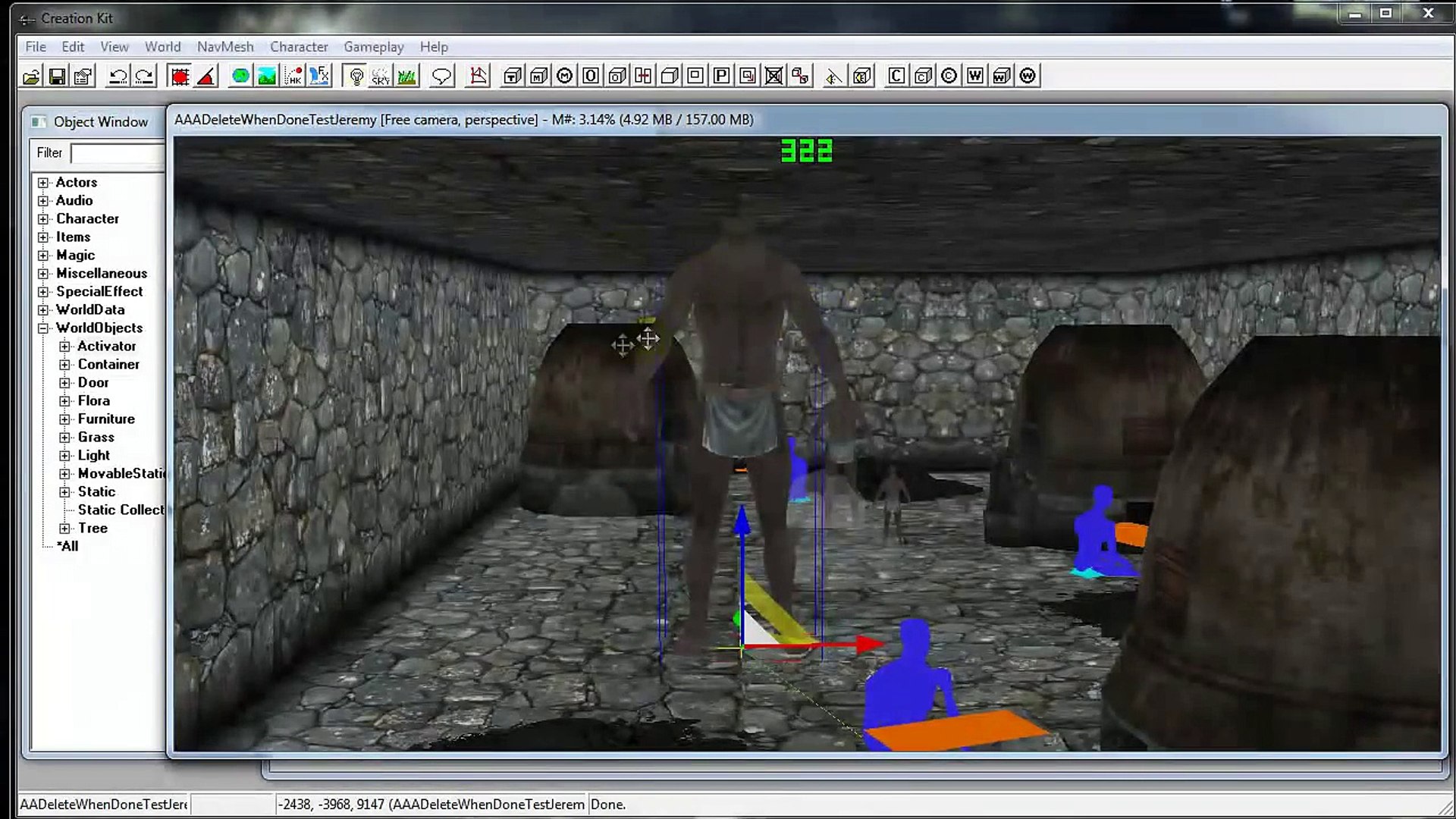
Task: Open the Landscape editing icon
Action: [267, 76]
